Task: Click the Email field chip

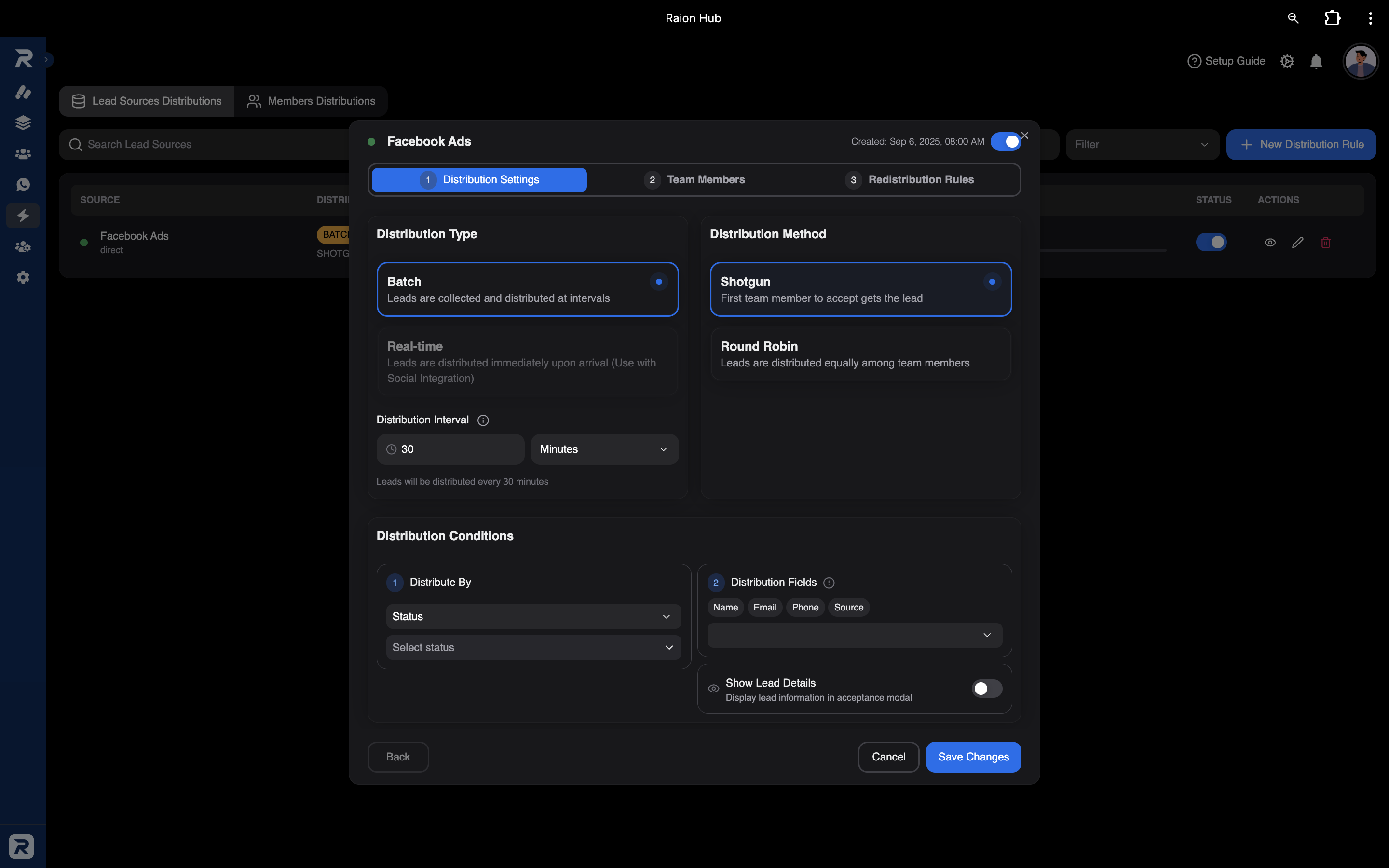Action: [764, 608]
